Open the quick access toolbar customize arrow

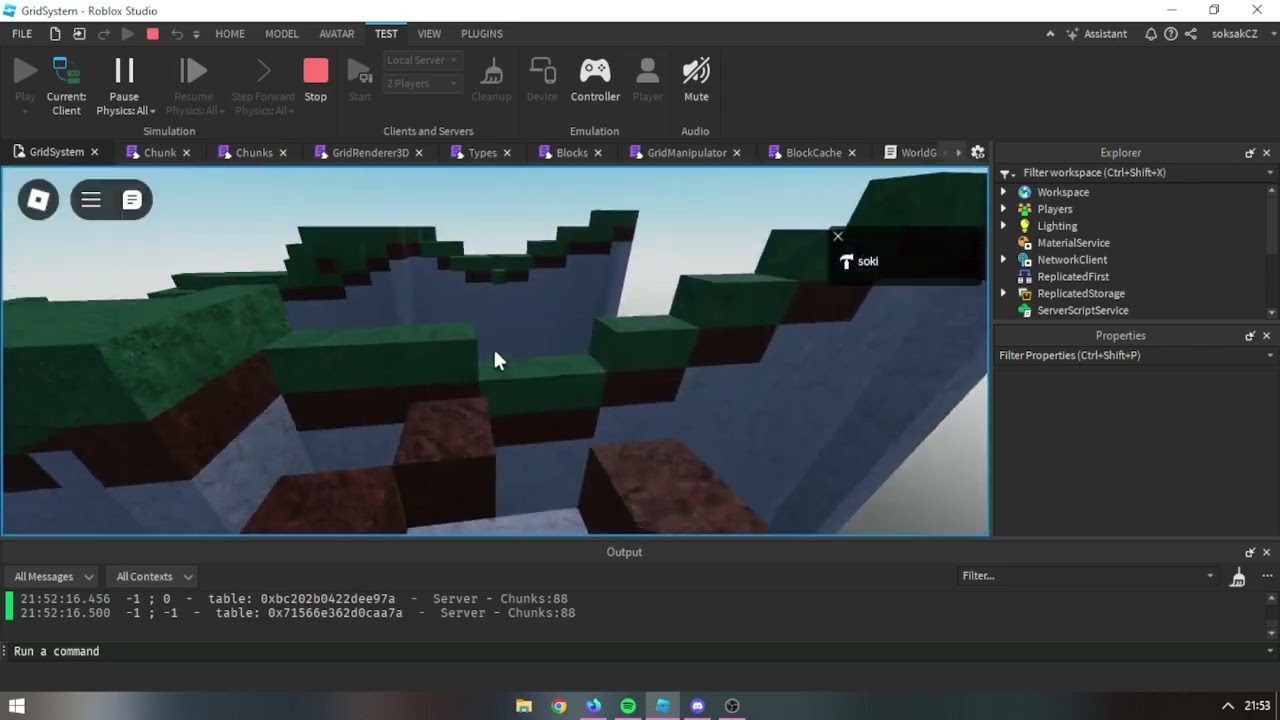pyautogui.click(x=196, y=34)
